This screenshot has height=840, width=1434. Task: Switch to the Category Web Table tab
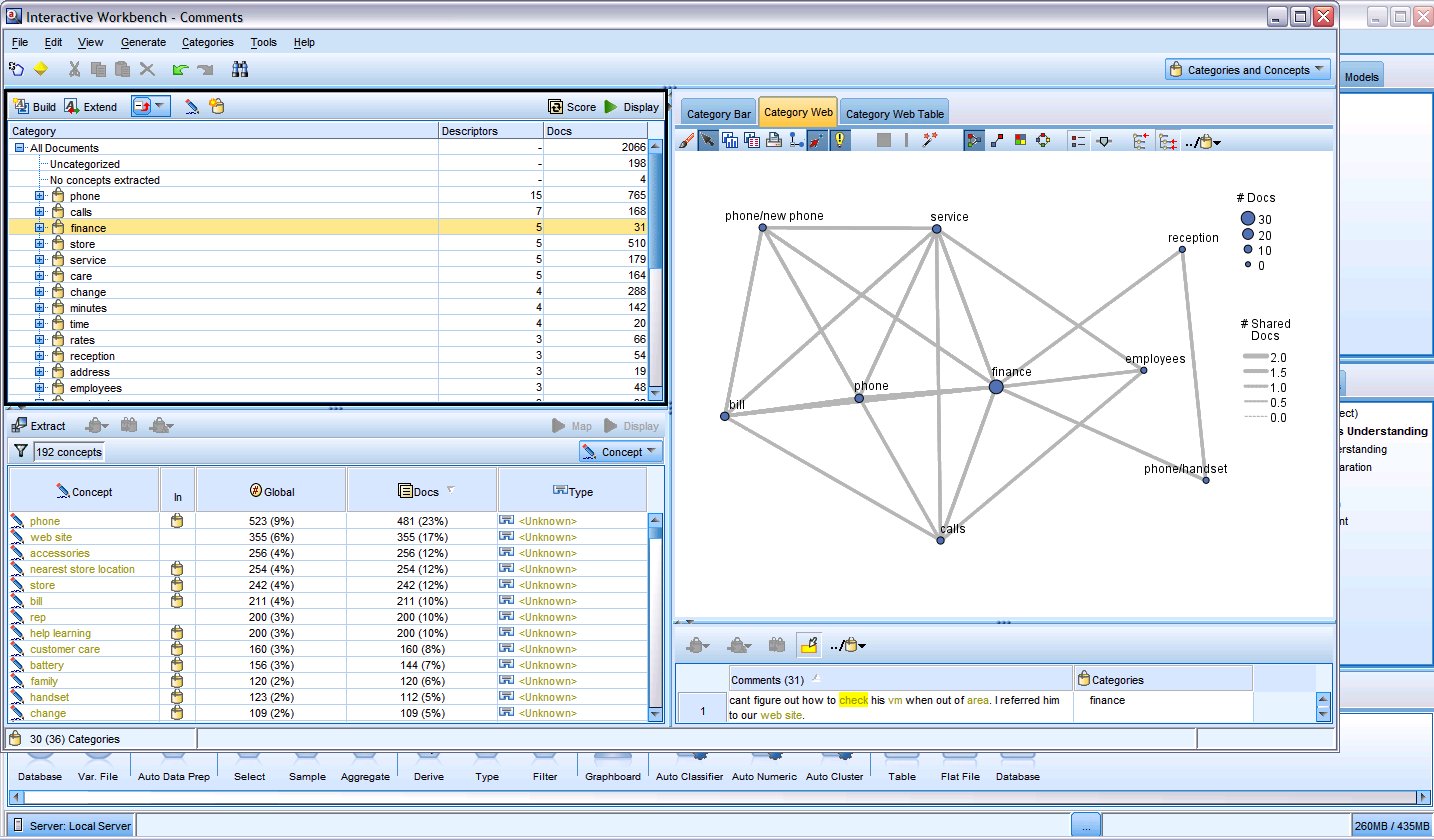pyautogui.click(x=894, y=114)
